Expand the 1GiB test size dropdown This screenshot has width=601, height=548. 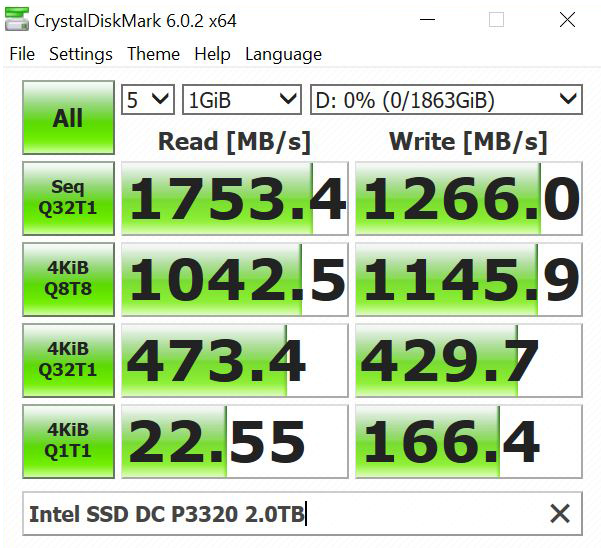(x=242, y=99)
